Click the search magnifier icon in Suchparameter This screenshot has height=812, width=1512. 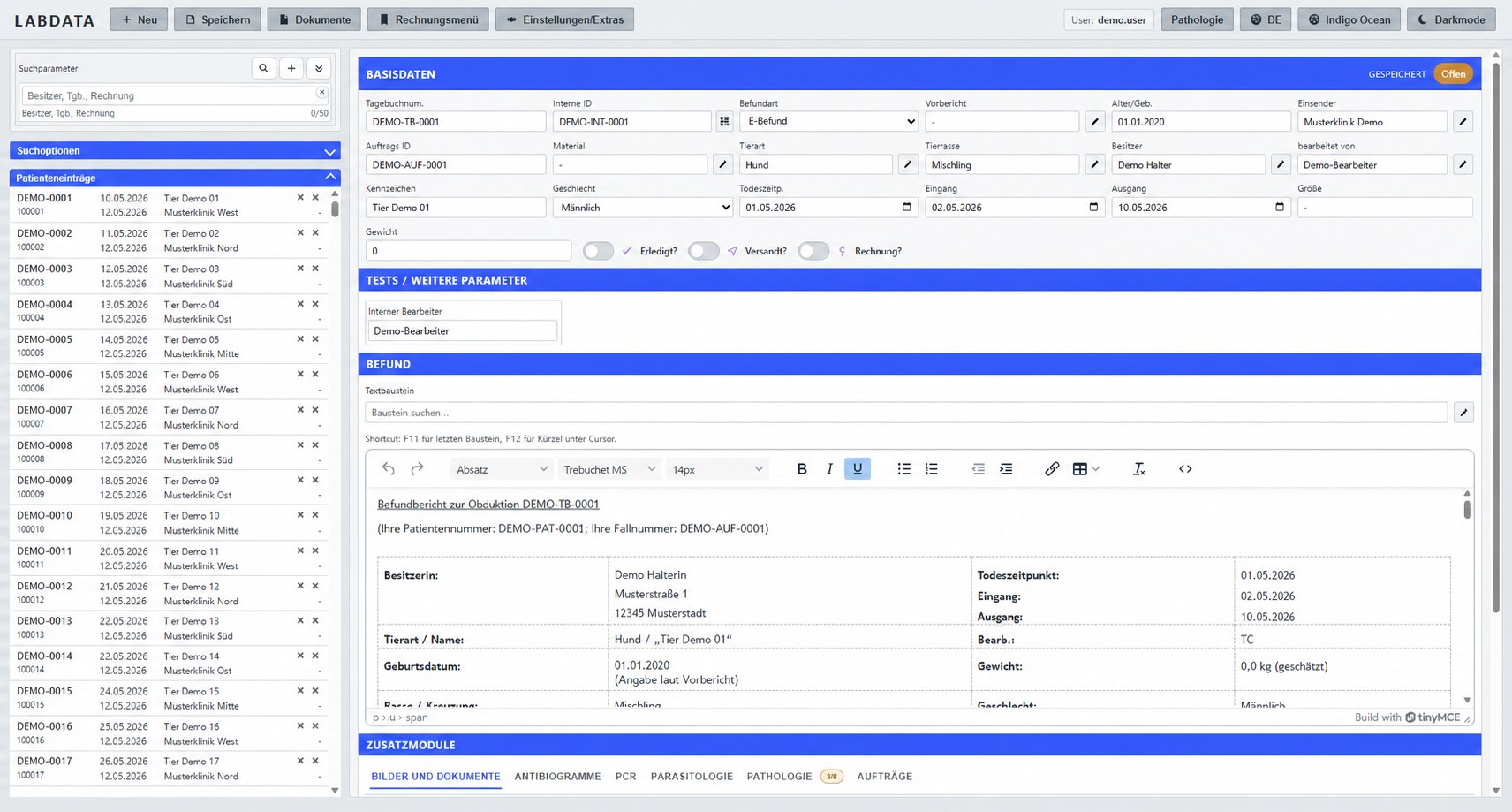263,68
